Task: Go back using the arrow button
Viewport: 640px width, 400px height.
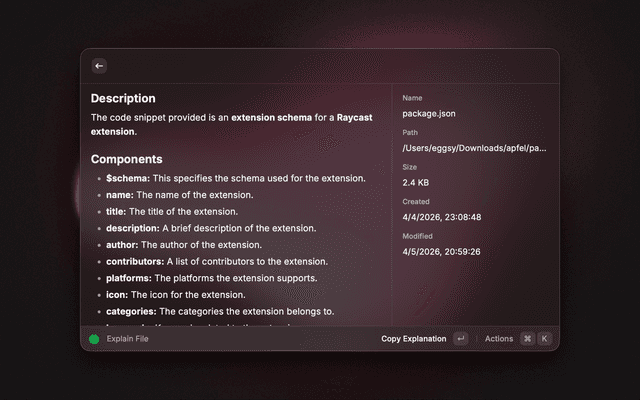Action: coord(99,66)
